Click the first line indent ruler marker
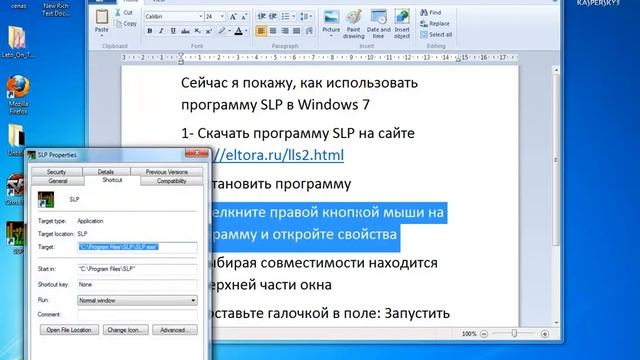The width and height of the screenshot is (640, 360). click(181, 55)
